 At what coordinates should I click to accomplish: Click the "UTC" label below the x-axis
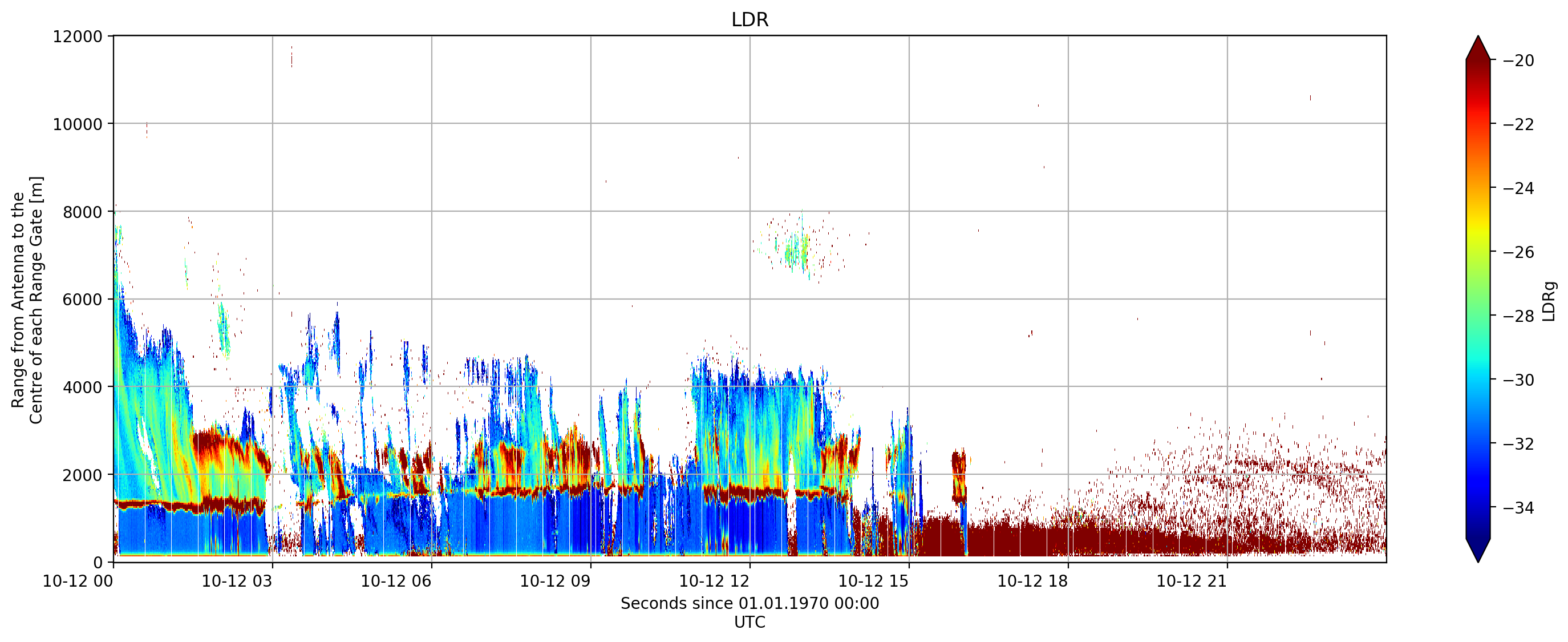pos(750,623)
